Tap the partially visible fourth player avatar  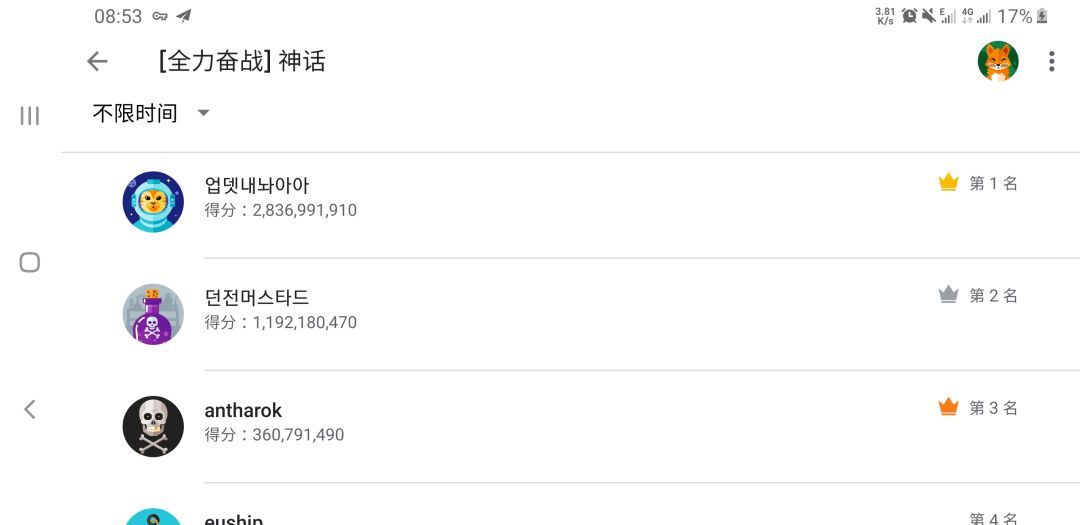coord(153,517)
